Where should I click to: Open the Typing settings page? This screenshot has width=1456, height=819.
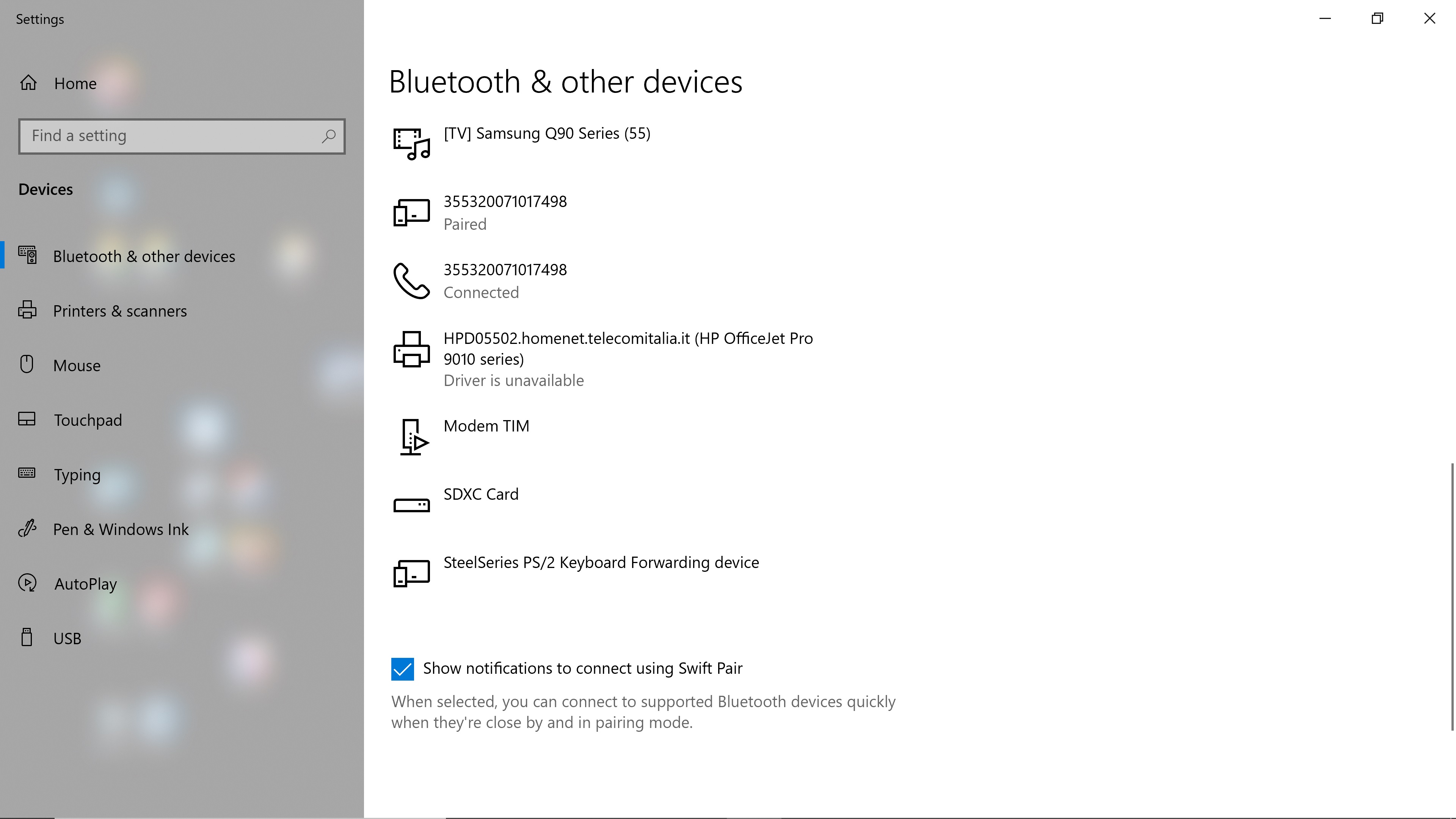[x=77, y=475]
